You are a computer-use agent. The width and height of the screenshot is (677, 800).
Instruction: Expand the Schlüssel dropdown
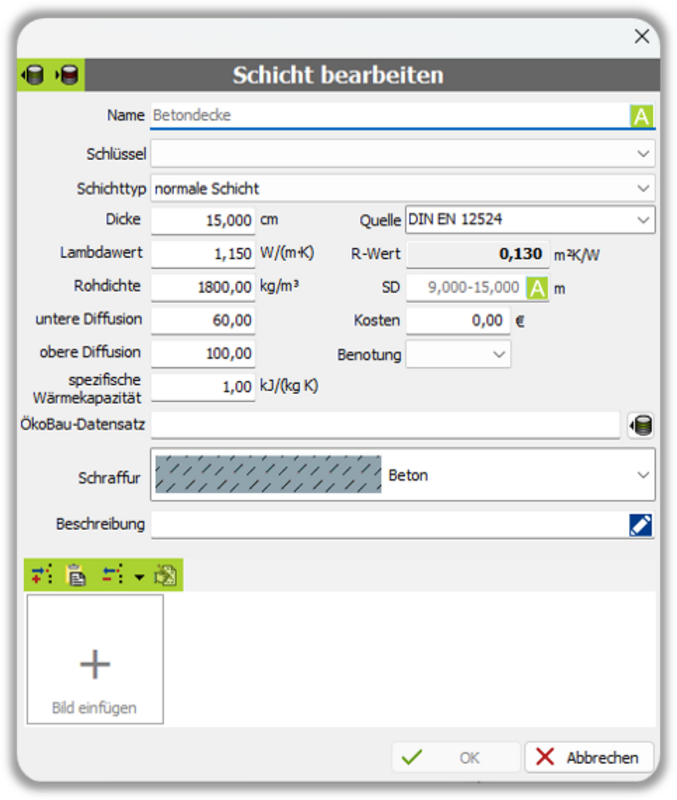point(643,154)
